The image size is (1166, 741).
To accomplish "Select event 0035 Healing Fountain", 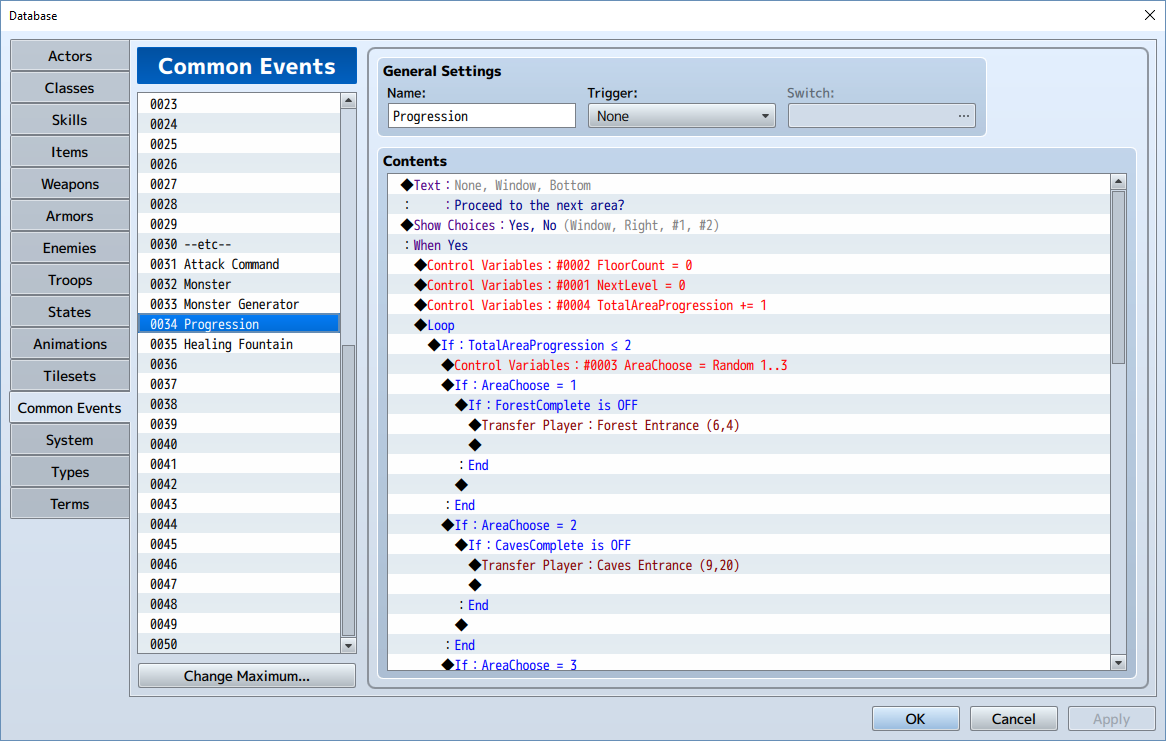I will 239,344.
